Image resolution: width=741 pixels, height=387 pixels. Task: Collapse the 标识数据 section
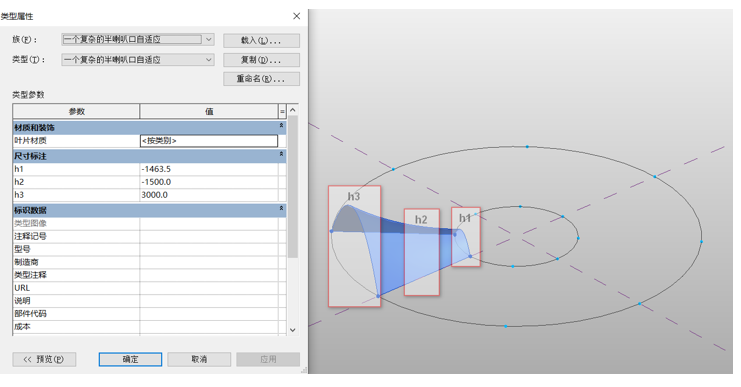[x=281, y=209]
